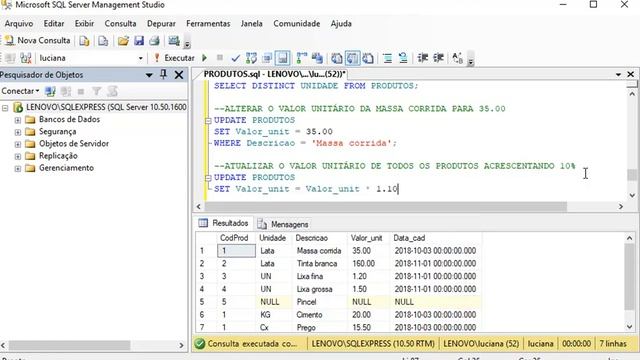Toggle include client statistics icon
Viewport: 640px width, 360px height.
317,58
